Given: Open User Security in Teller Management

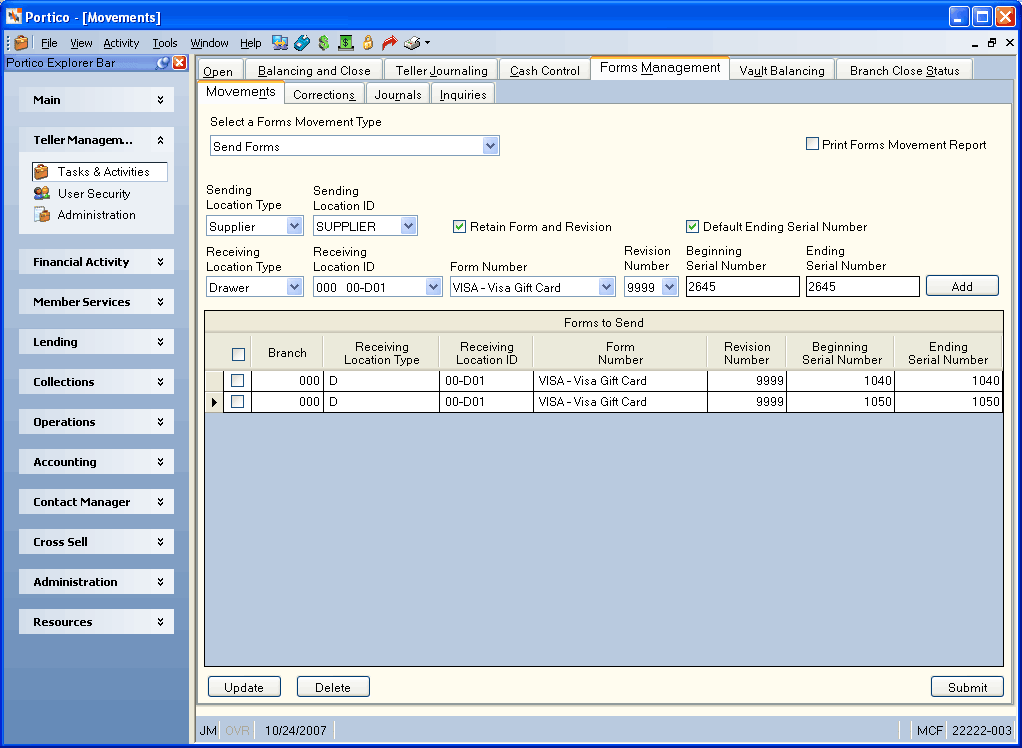Looking at the screenshot, I should point(94,194).
